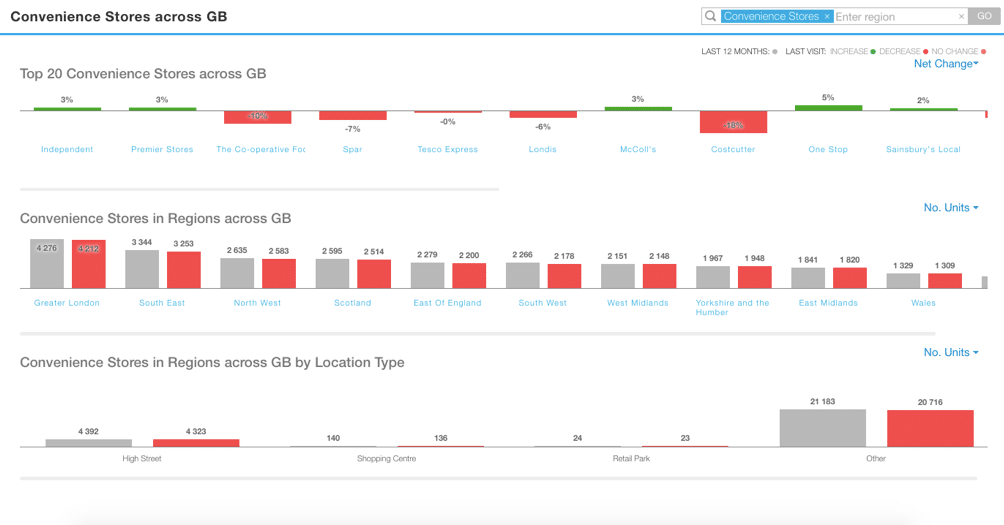Click Wales's 1 329 value
Viewport: 1004px width, 525px height.
[x=903, y=265]
